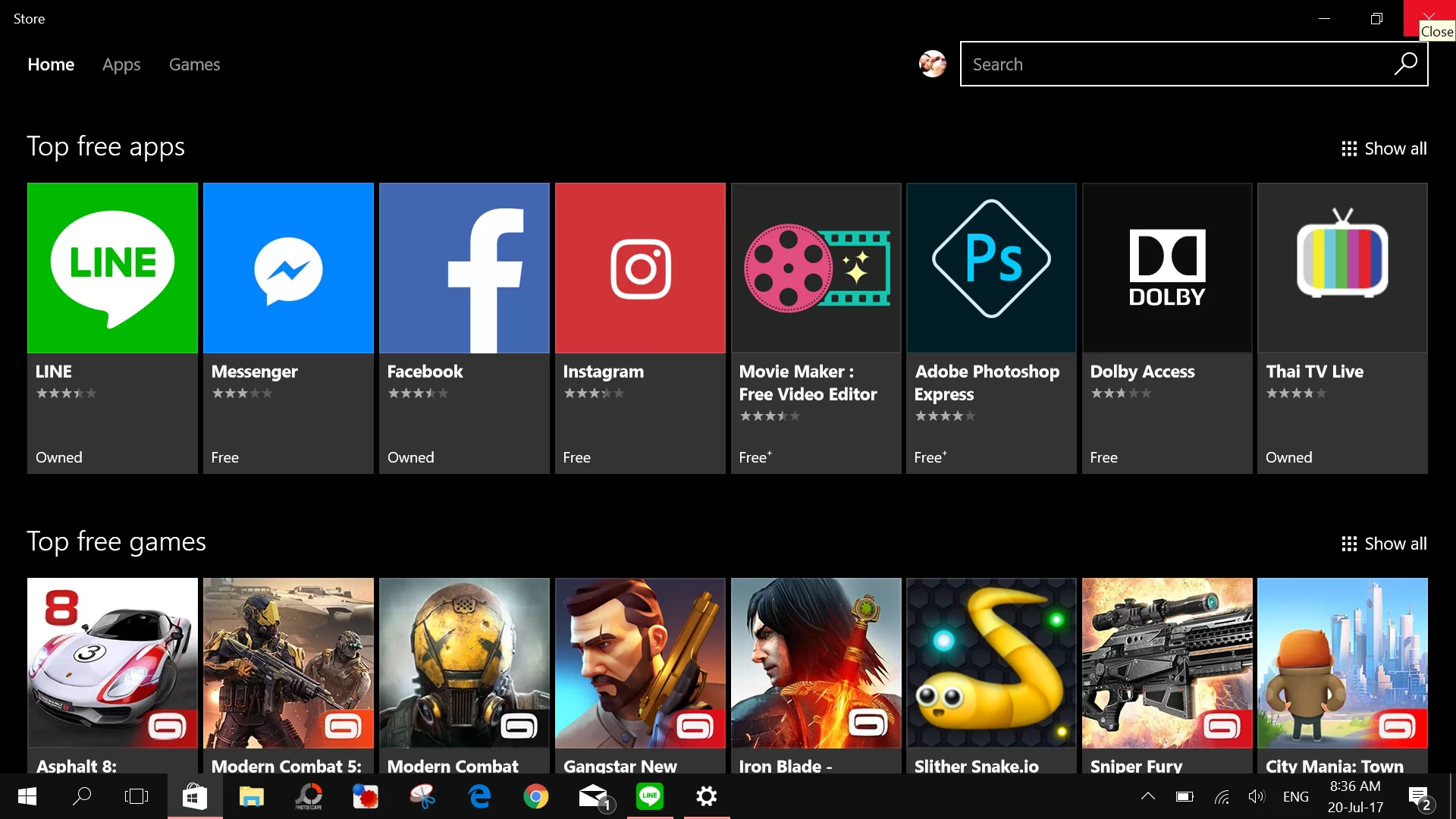Open taskbar search magnifier

tap(82, 796)
